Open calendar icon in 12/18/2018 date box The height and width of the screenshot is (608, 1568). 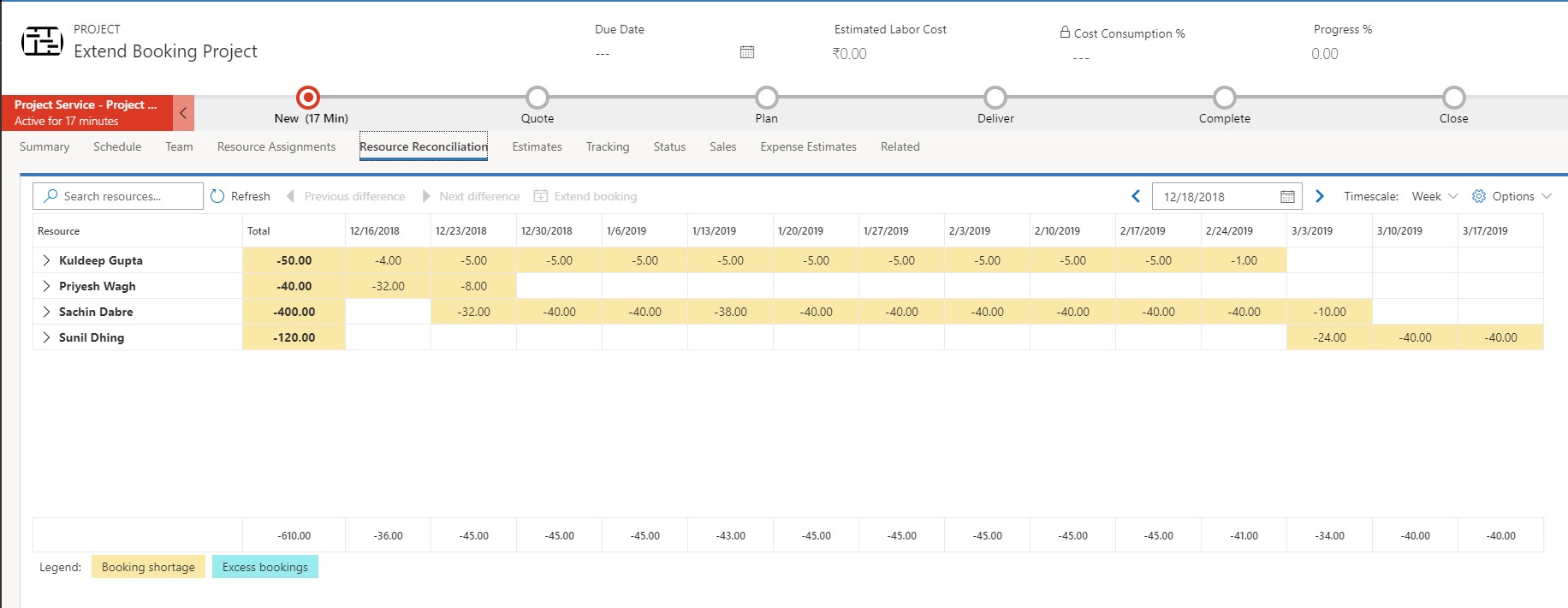[x=1287, y=196]
